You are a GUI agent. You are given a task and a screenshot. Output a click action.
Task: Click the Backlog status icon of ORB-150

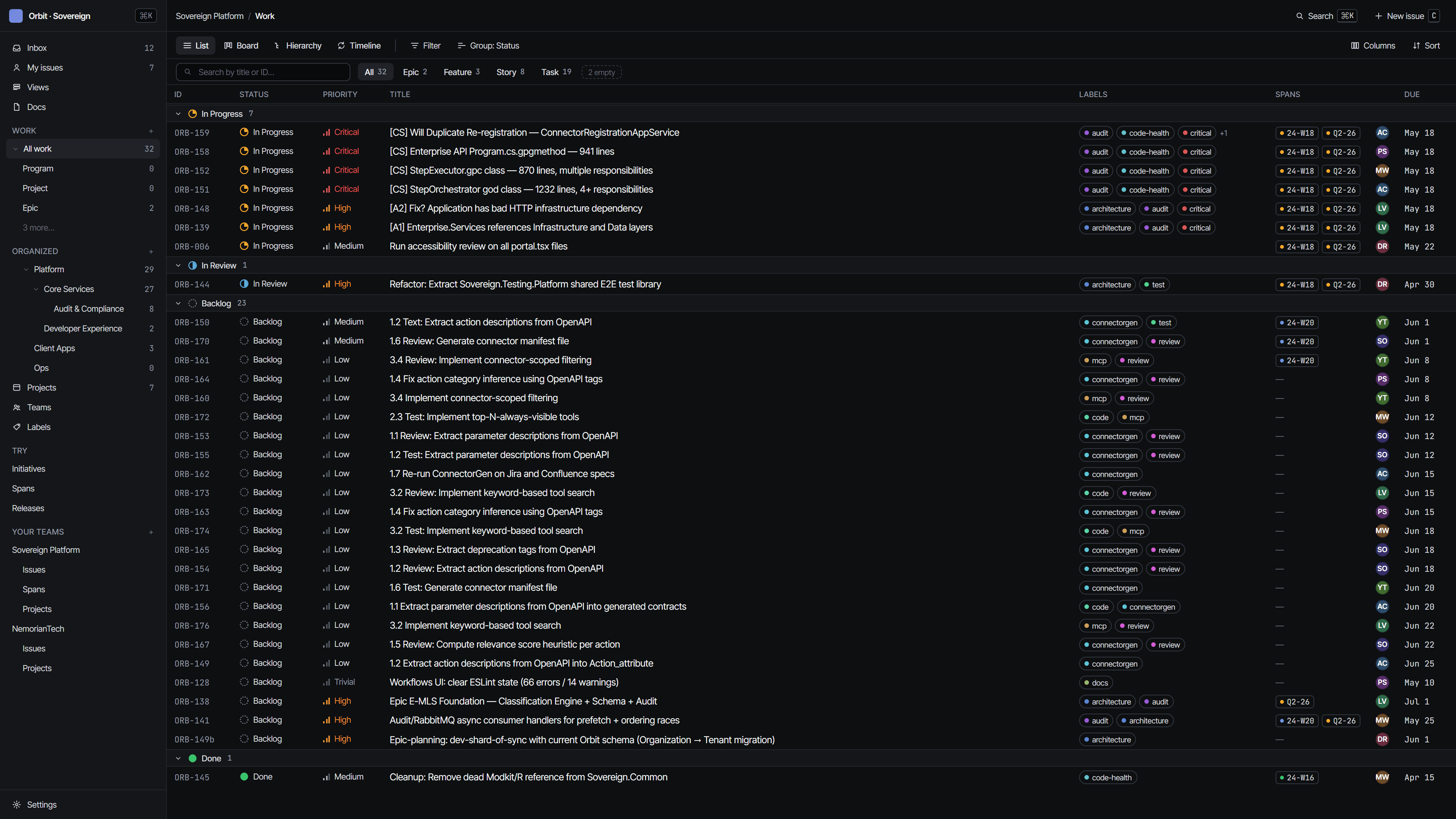pos(244,322)
